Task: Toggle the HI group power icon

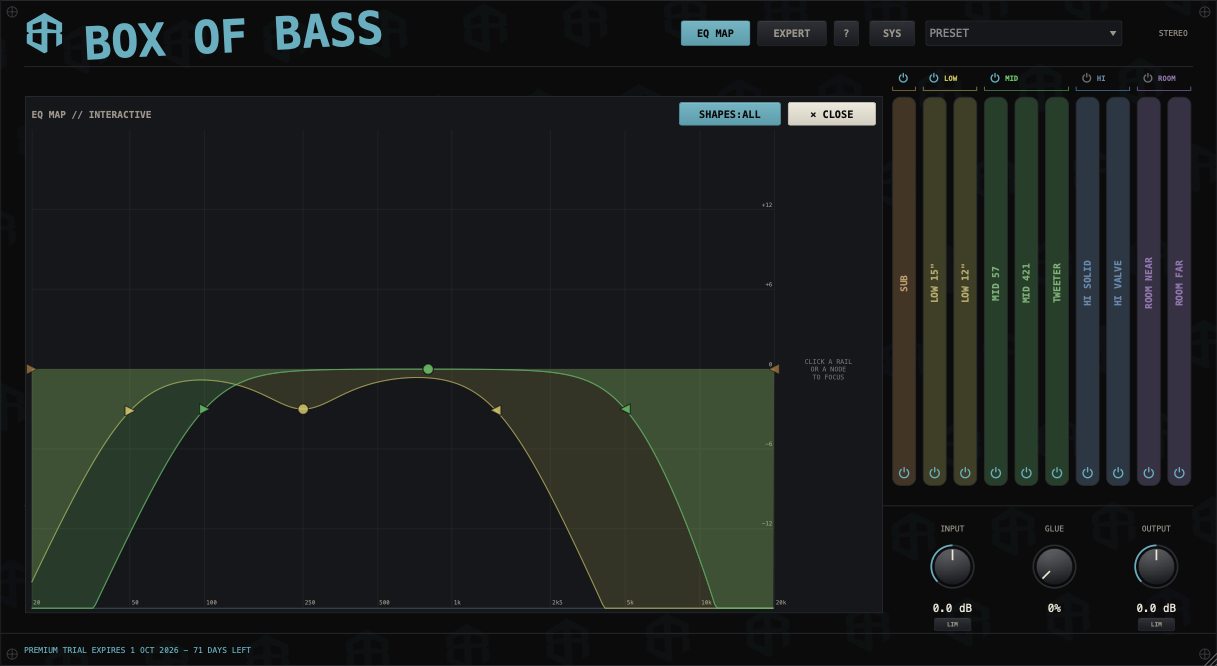Action: [x=1087, y=78]
